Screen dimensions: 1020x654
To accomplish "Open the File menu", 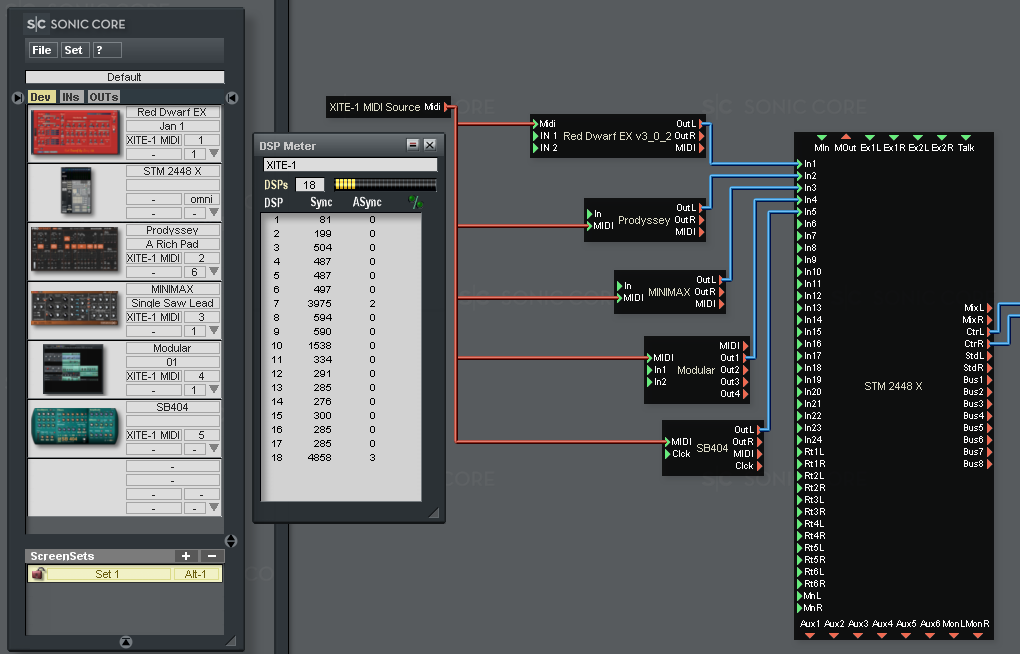I will [42, 50].
